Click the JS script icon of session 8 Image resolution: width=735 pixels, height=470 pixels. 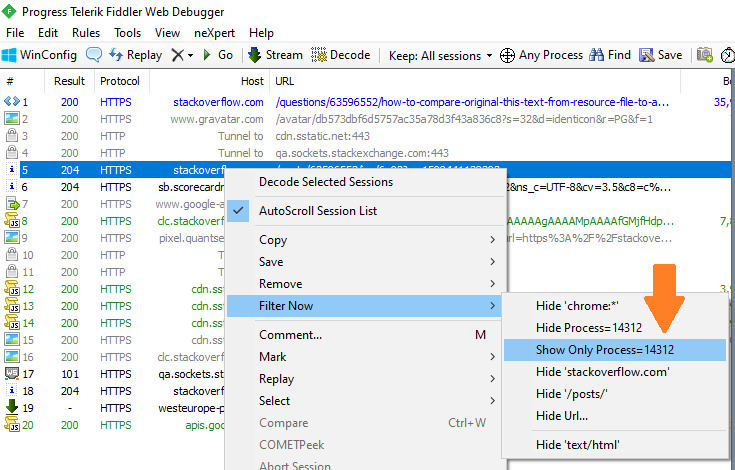click(12, 221)
